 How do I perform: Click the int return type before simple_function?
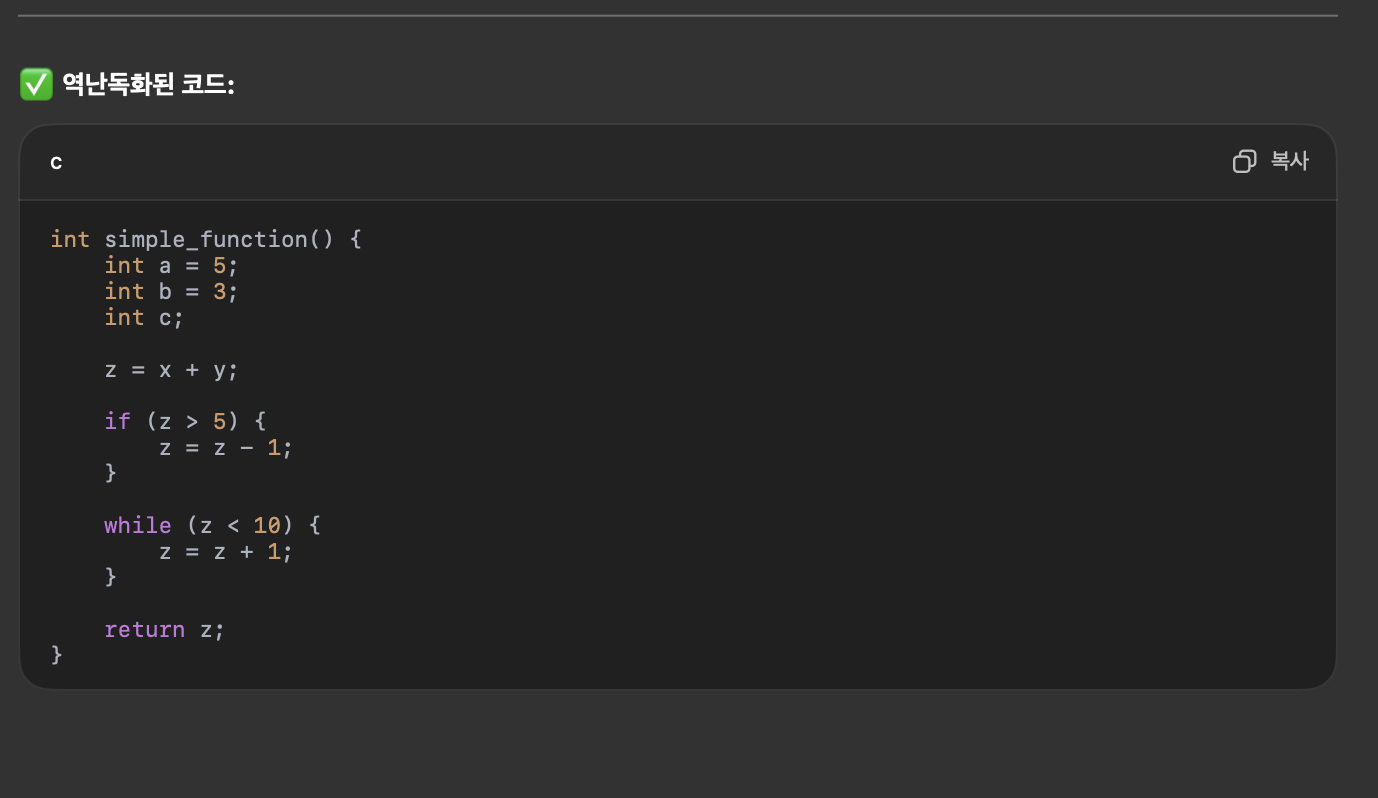point(70,240)
